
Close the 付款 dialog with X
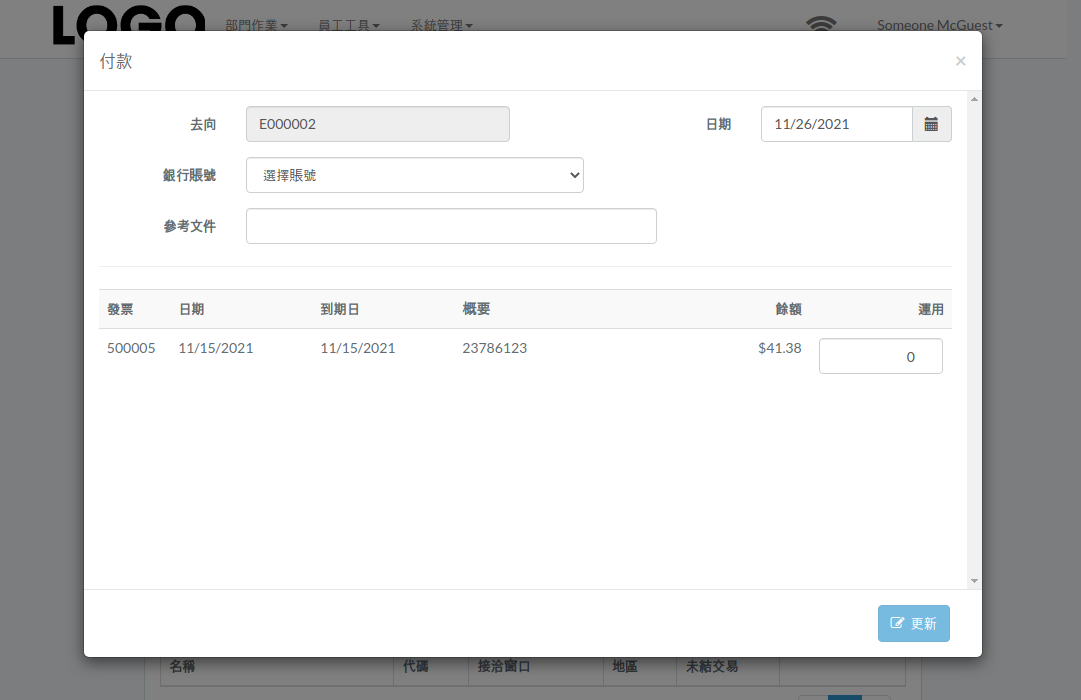pos(960,61)
